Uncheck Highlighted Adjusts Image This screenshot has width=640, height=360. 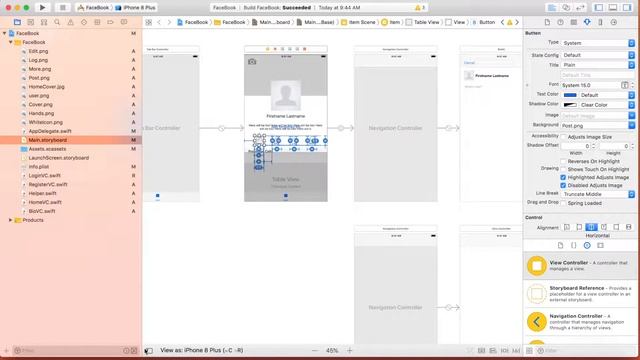coord(563,178)
